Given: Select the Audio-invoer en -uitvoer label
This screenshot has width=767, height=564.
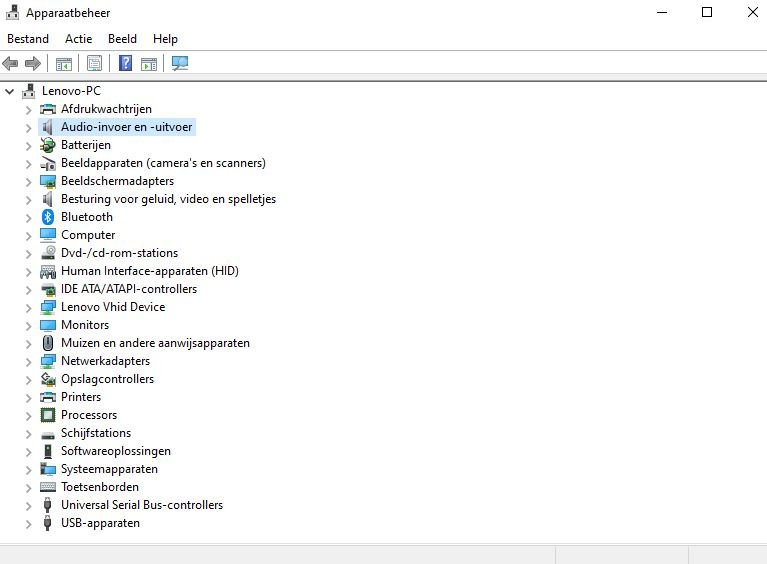Looking at the screenshot, I should 126,127.
